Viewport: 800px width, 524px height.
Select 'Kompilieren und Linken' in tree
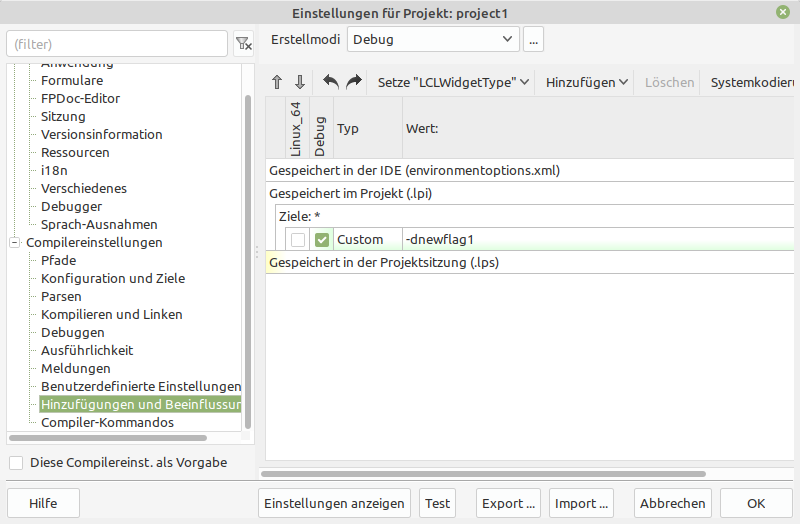[111, 315]
